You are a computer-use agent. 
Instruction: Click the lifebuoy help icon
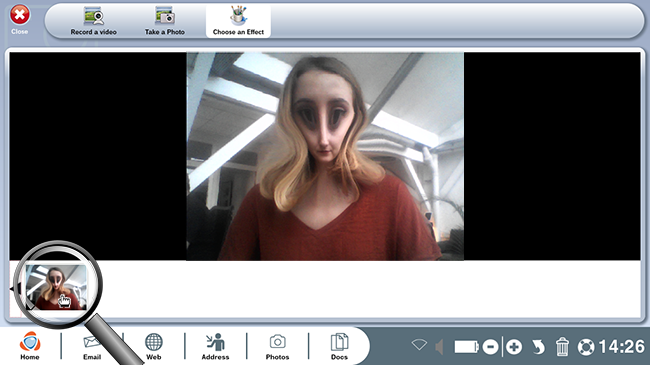(x=586, y=347)
